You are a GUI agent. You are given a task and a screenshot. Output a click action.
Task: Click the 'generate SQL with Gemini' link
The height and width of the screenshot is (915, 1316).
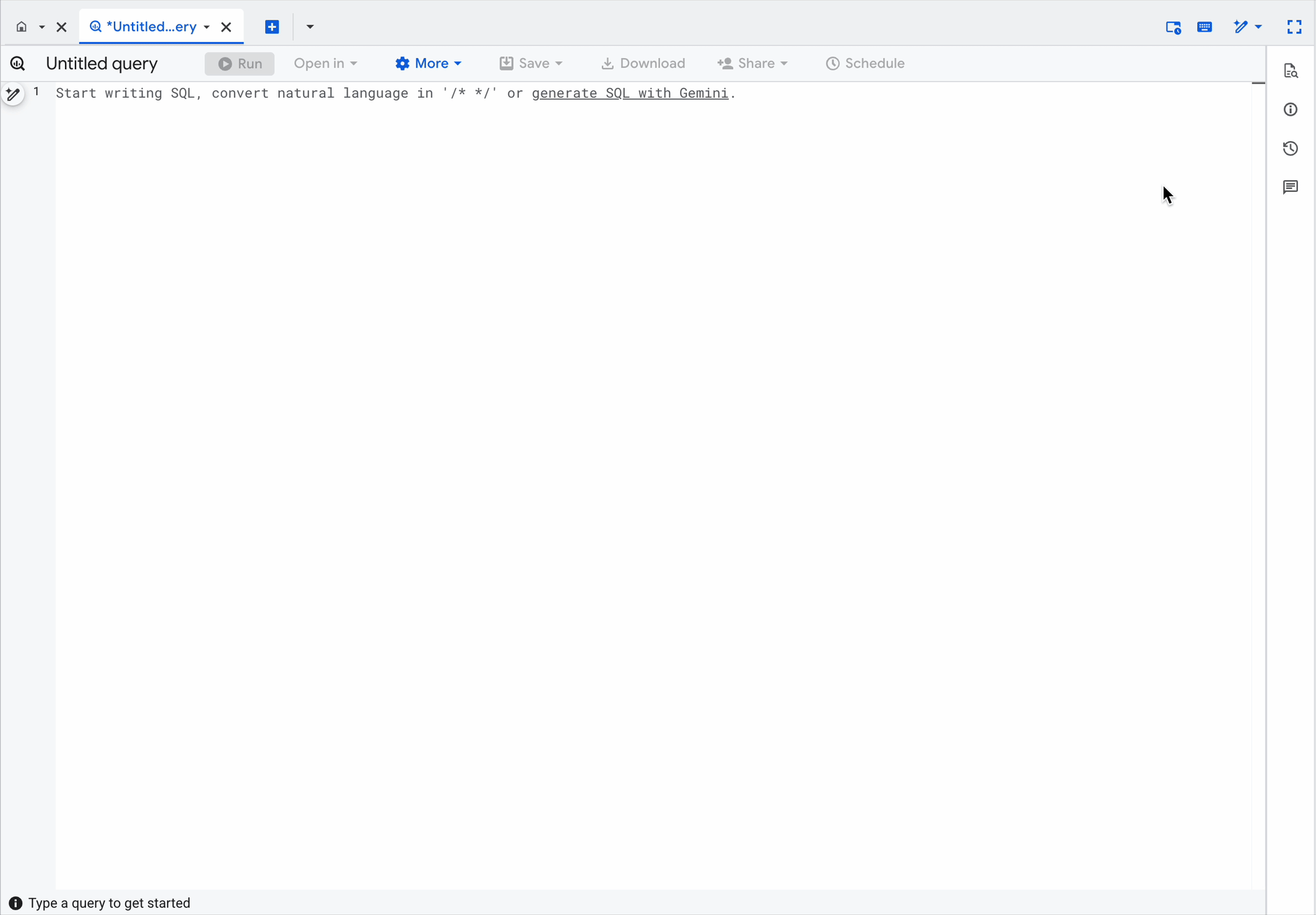pyautogui.click(x=630, y=94)
